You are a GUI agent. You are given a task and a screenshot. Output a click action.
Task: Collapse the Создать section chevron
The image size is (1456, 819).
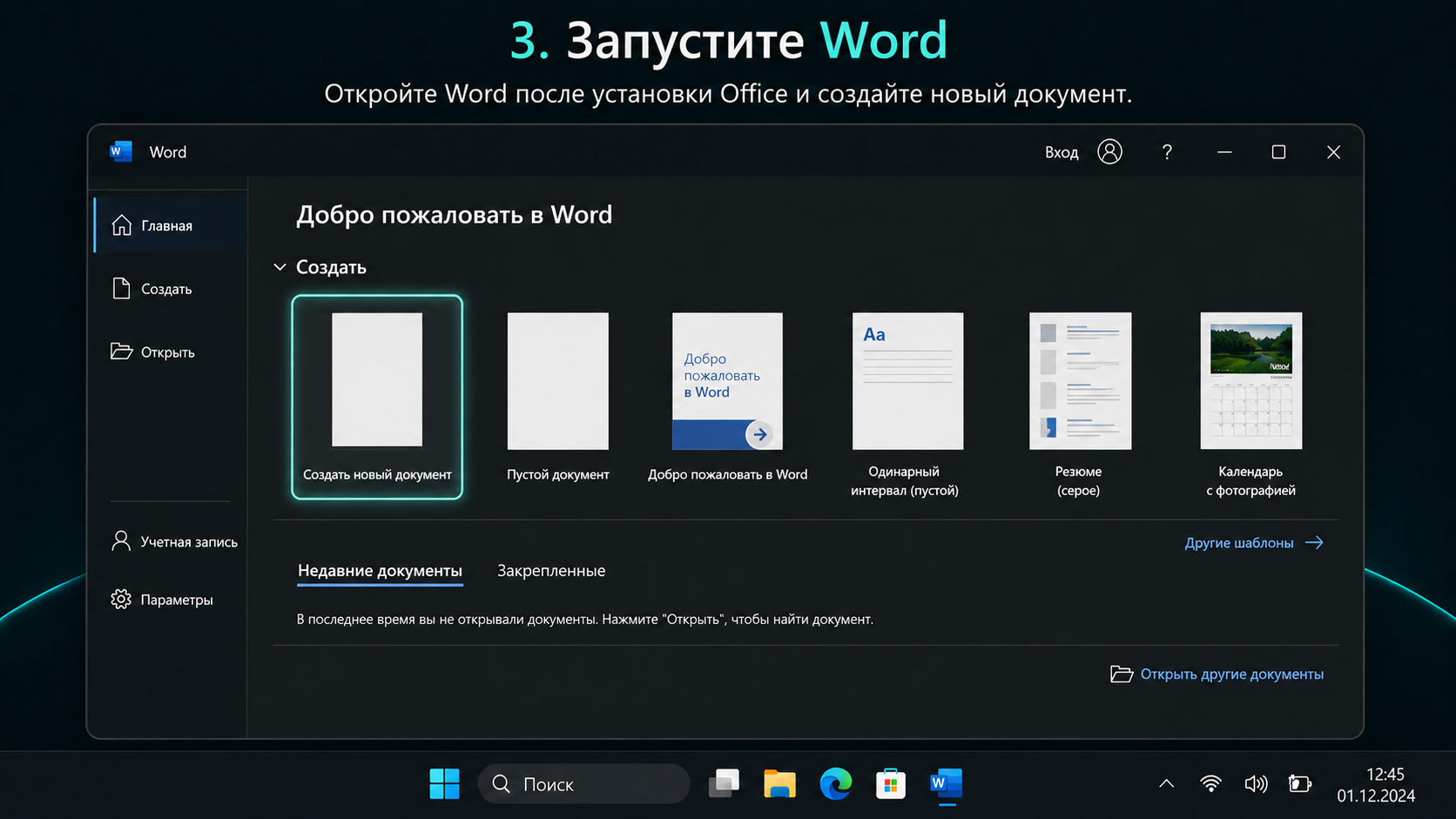tap(280, 267)
